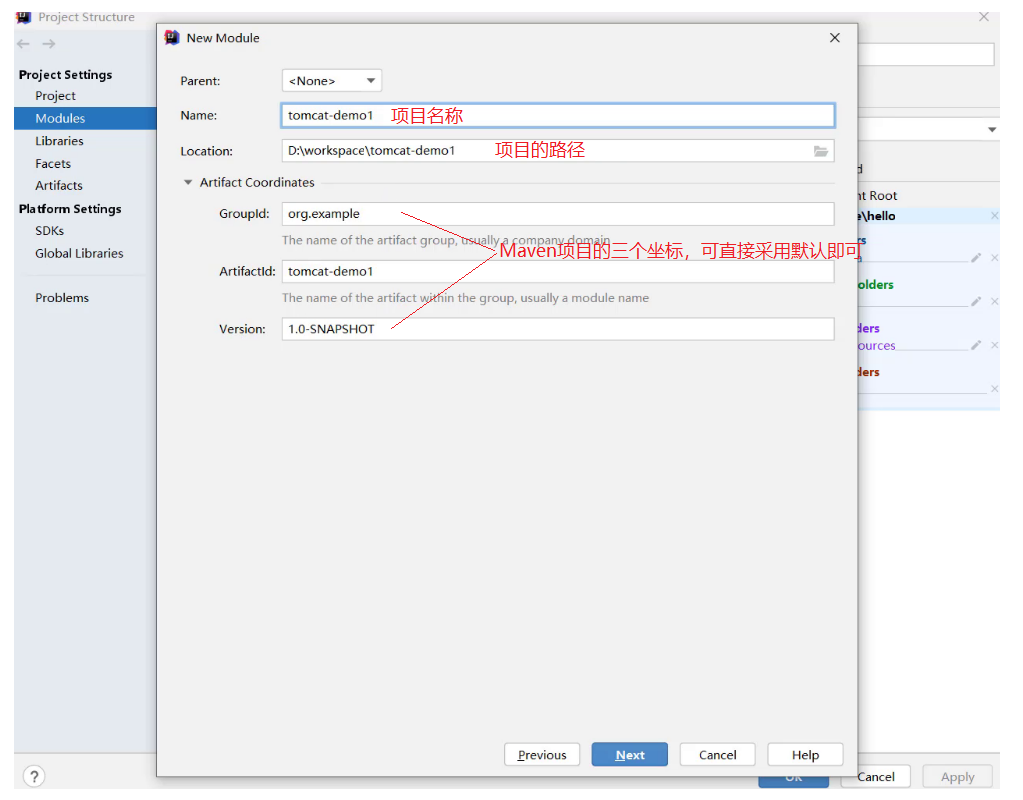Click the Next button
The width and height of the screenshot is (1023, 800).
coord(630,754)
